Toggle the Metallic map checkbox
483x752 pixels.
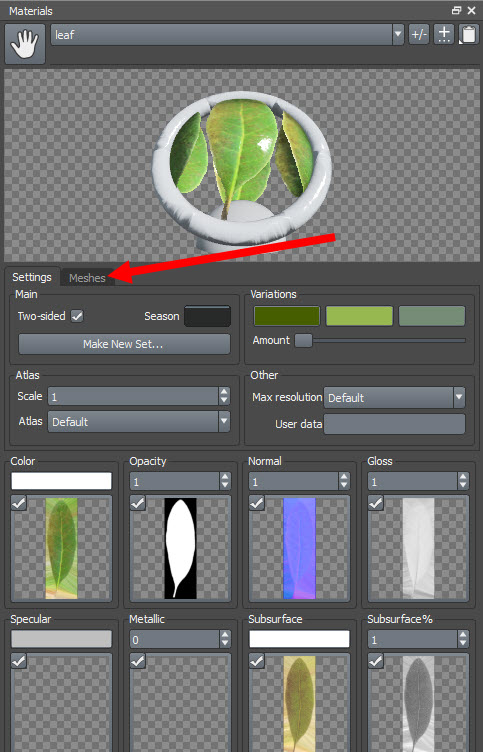[x=138, y=661]
